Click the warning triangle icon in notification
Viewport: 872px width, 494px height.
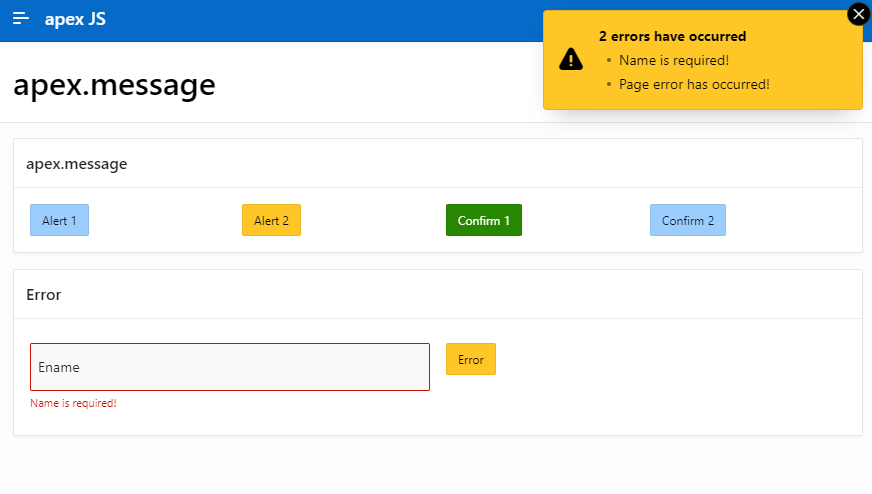point(571,59)
